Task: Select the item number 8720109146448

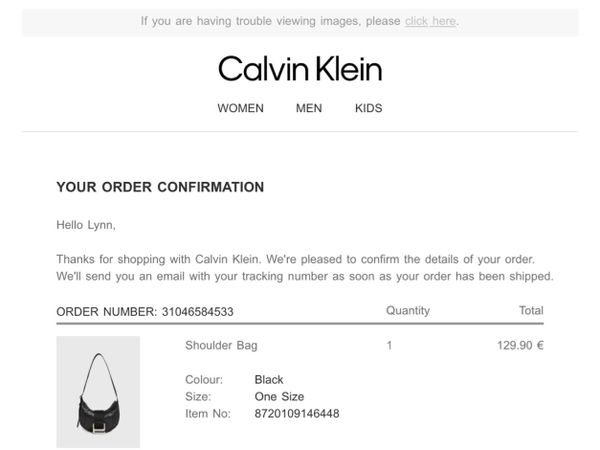Action: coord(297,413)
